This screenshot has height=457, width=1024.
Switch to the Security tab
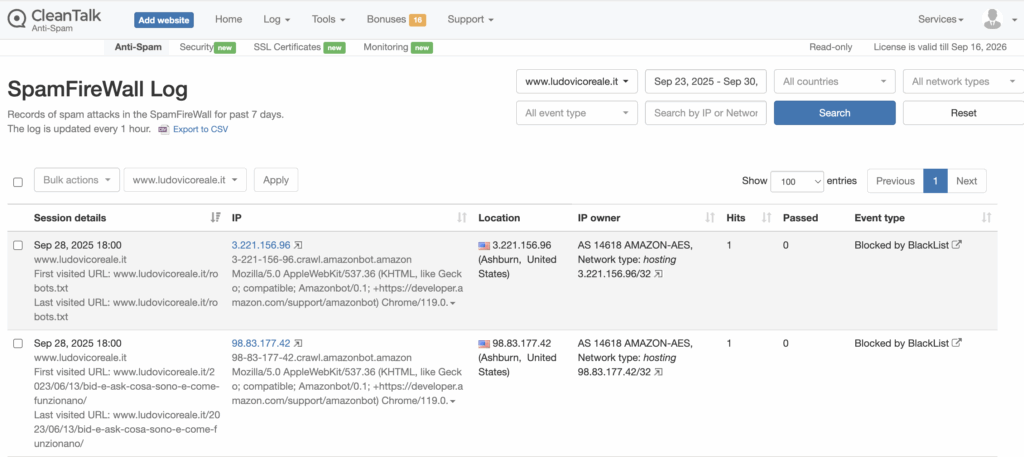[208, 47]
